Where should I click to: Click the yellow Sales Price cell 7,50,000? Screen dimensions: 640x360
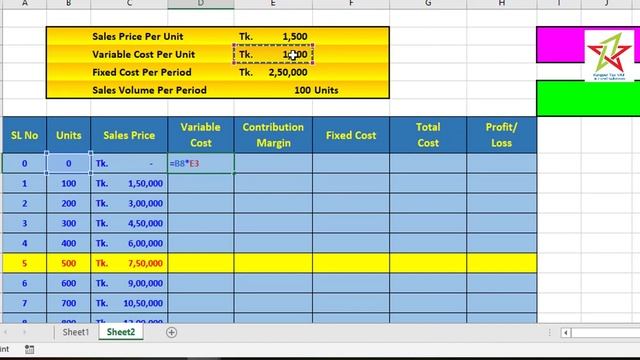(x=129, y=263)
